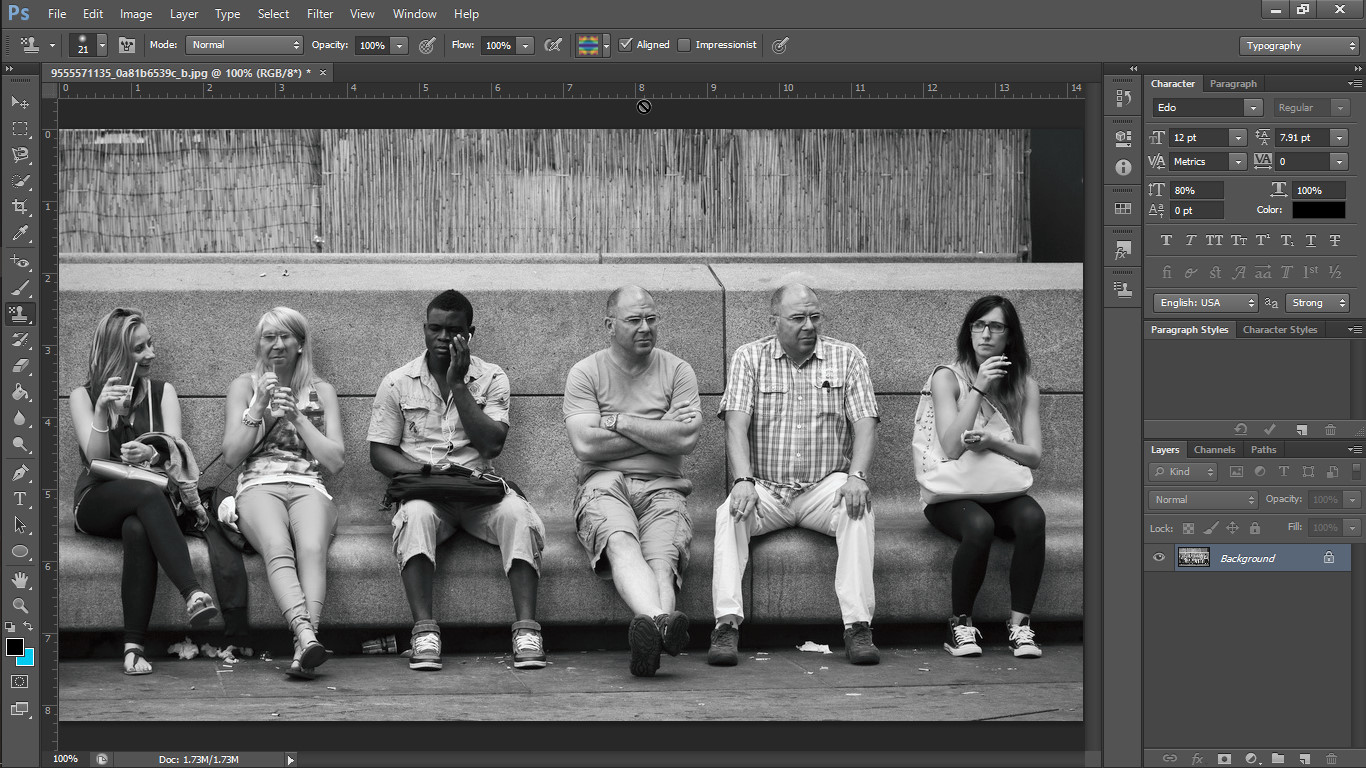Viewport: 1366px width, 768px height.
Task: Uncheck the Aligned checkbox
Action: [626, 45]
